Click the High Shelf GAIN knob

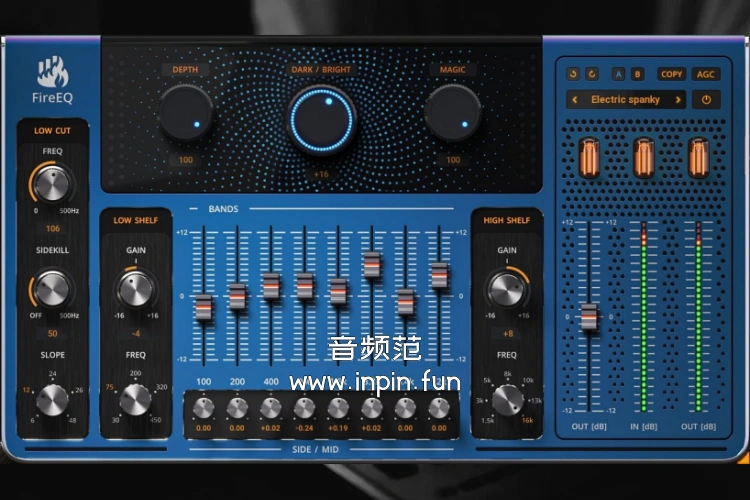point(507,289)
